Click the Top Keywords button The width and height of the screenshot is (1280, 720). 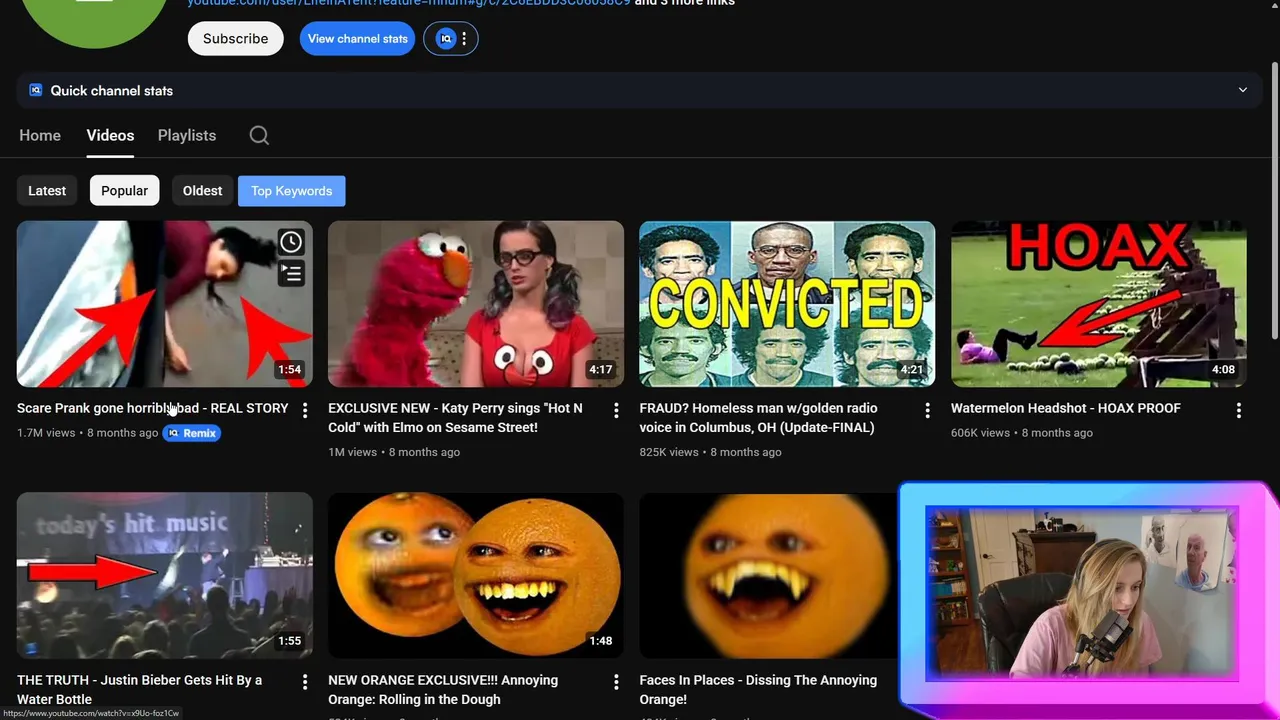(292, 191)
